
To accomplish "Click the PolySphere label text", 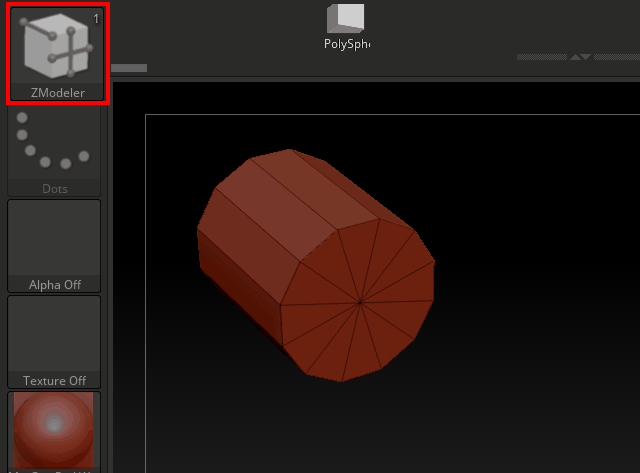I will [x=347, y=44].
